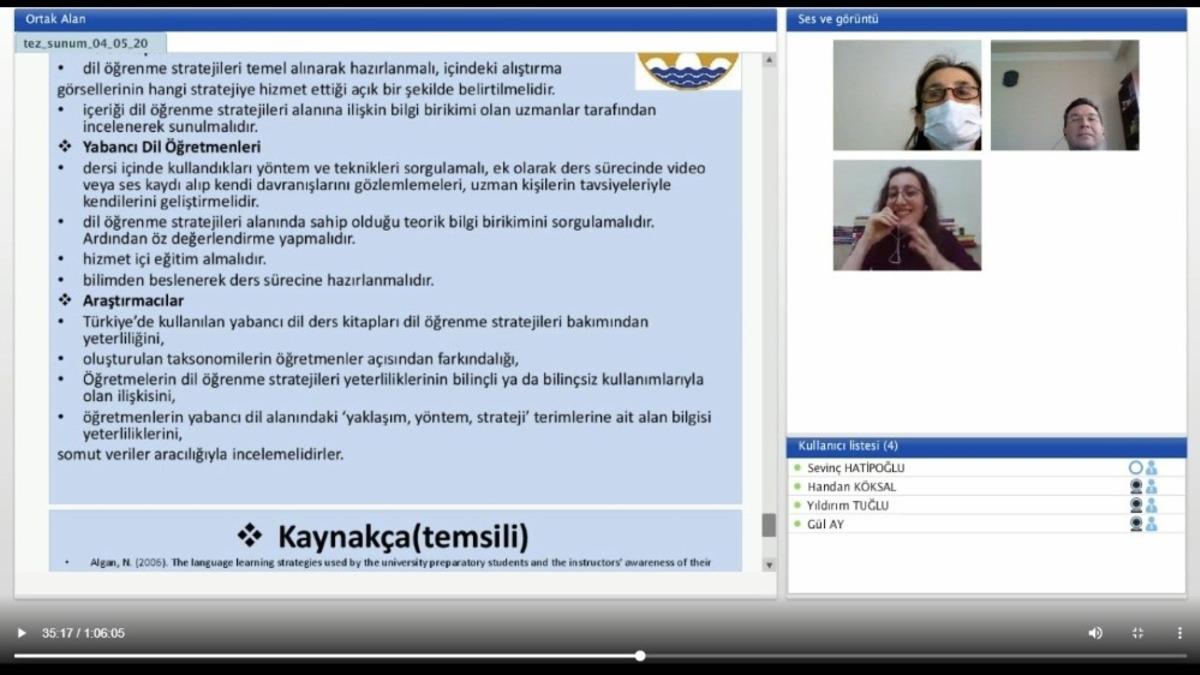
Task: Click the camera icon beside Gül AY
Action: click(1136, 523)
